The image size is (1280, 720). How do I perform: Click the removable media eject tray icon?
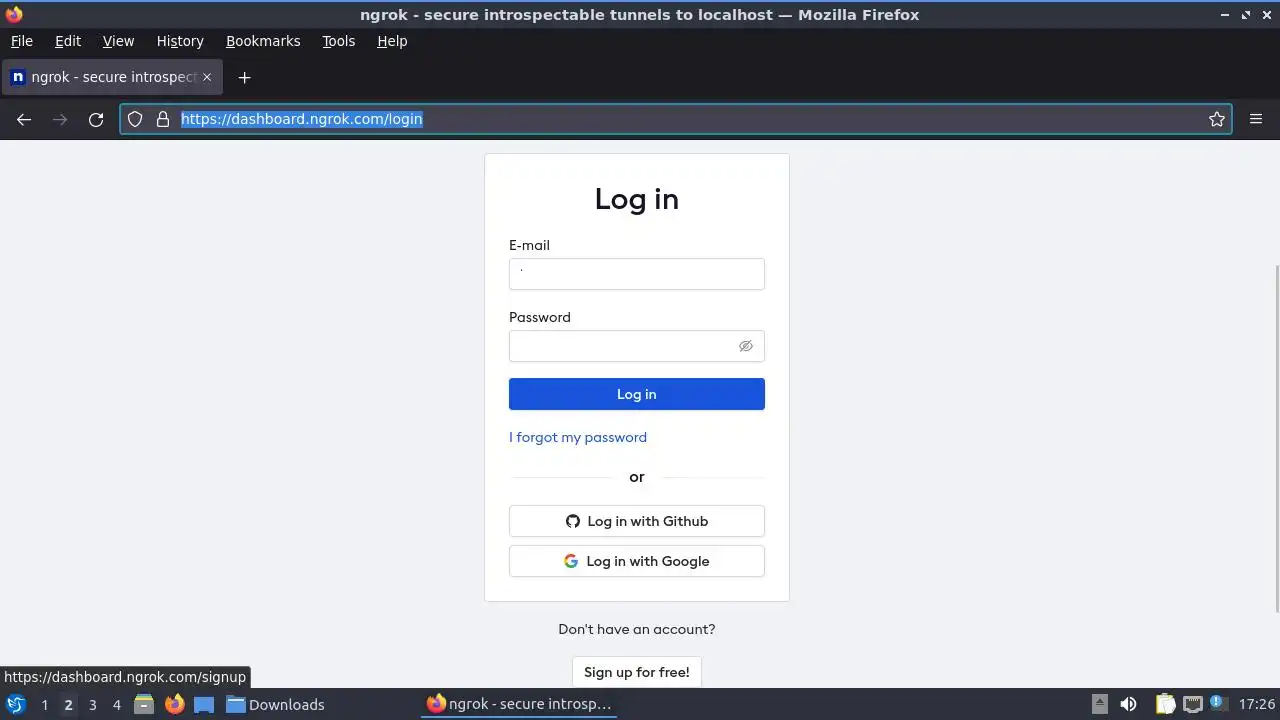[x=1099, y=704]
